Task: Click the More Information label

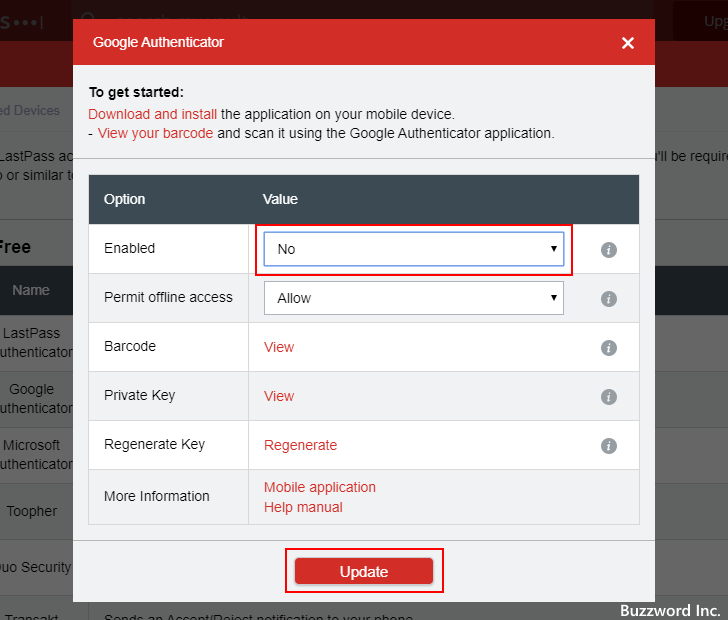Action: (x=156, y=496)
